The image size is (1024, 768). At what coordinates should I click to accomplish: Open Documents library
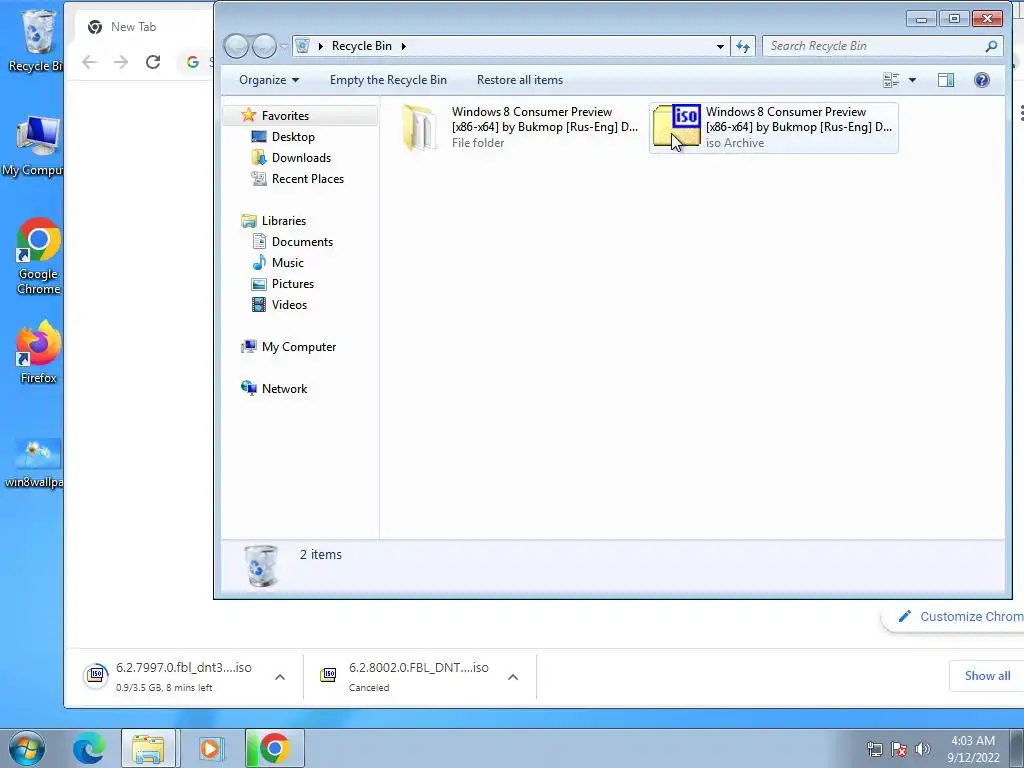(302, 242)
